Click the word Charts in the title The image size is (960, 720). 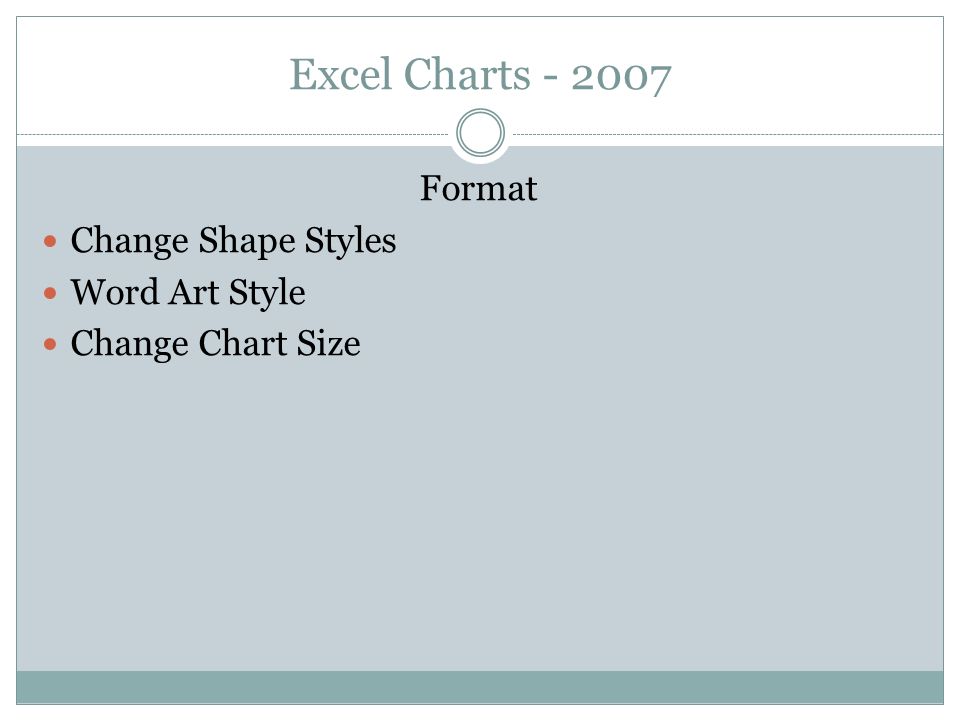point(467,74)
